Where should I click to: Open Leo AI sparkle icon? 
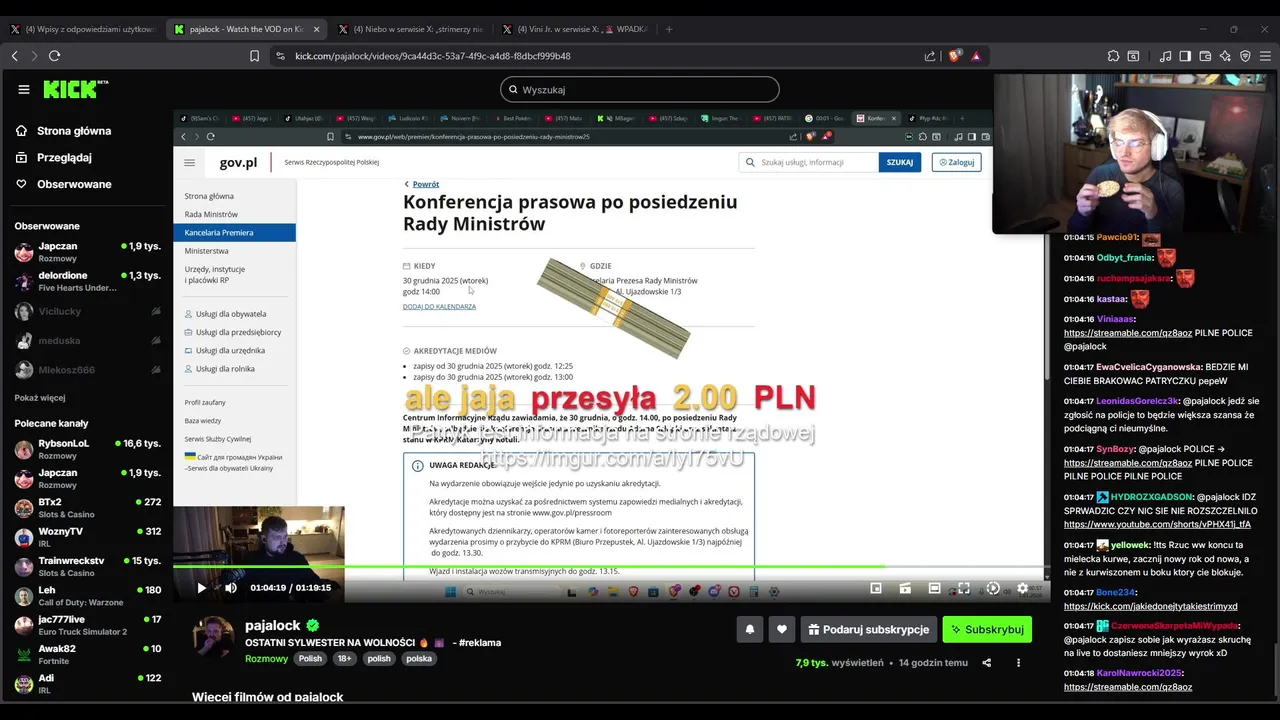click(x=1225, y=56)
